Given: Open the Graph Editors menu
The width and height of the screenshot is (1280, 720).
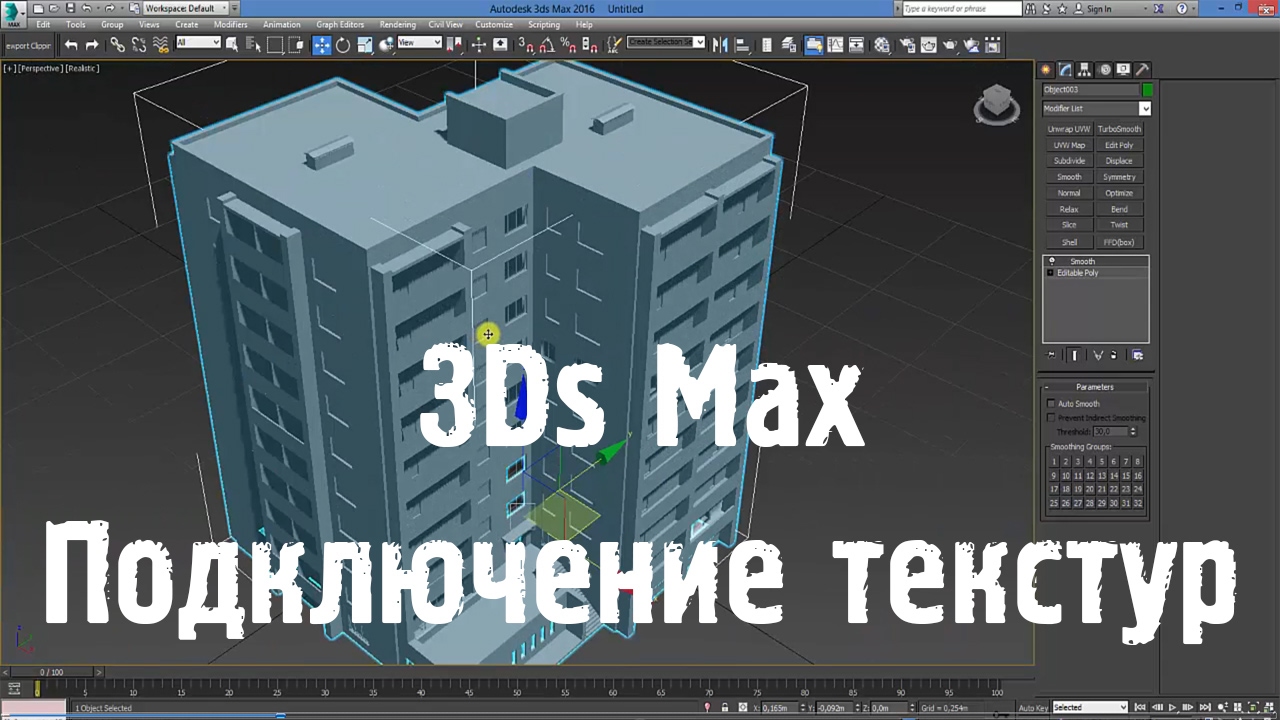Looking at the screenshot, I should [x=340, y=24].
